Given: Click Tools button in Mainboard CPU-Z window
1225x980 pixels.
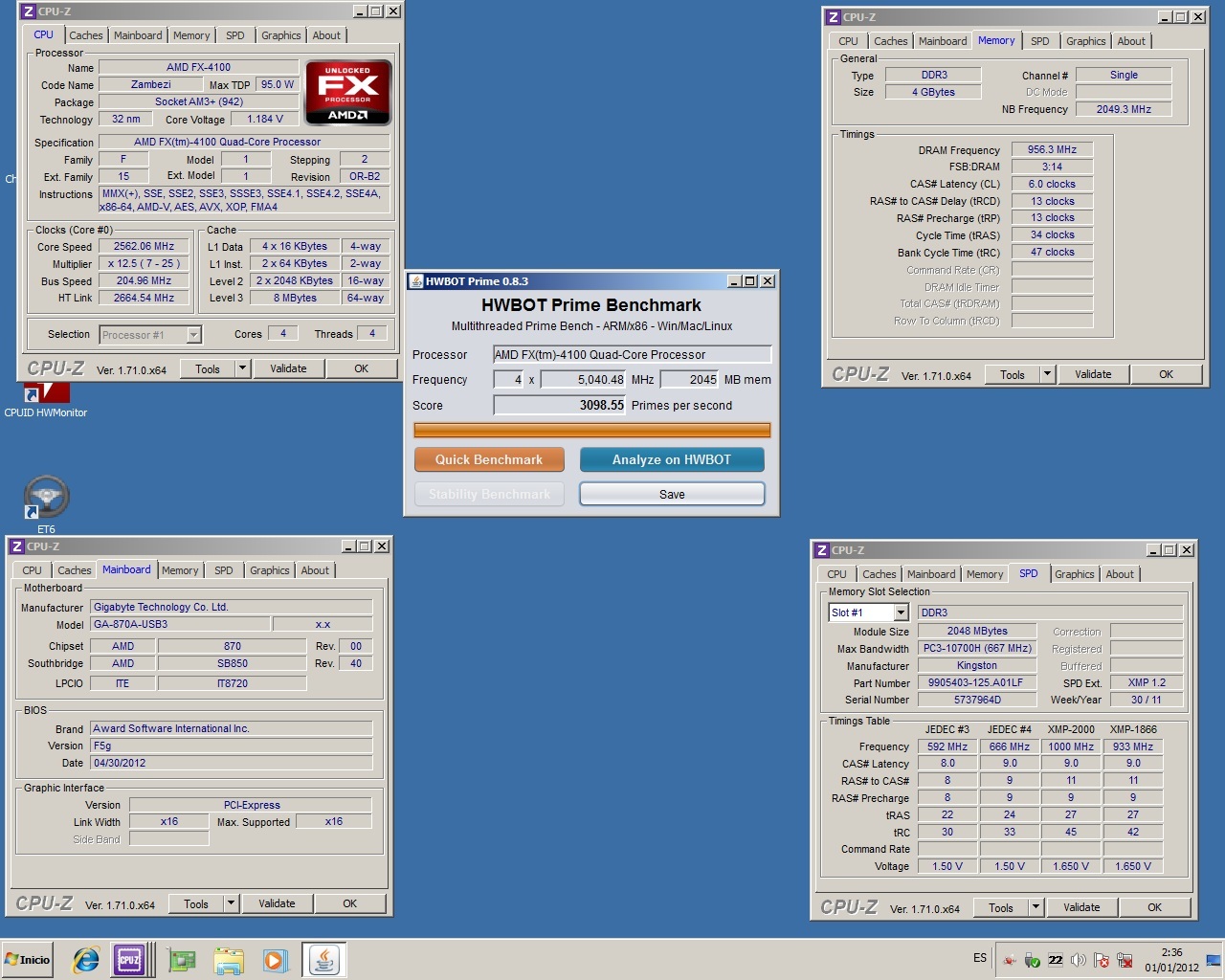Looking at the screenshot, I should 196,903.
